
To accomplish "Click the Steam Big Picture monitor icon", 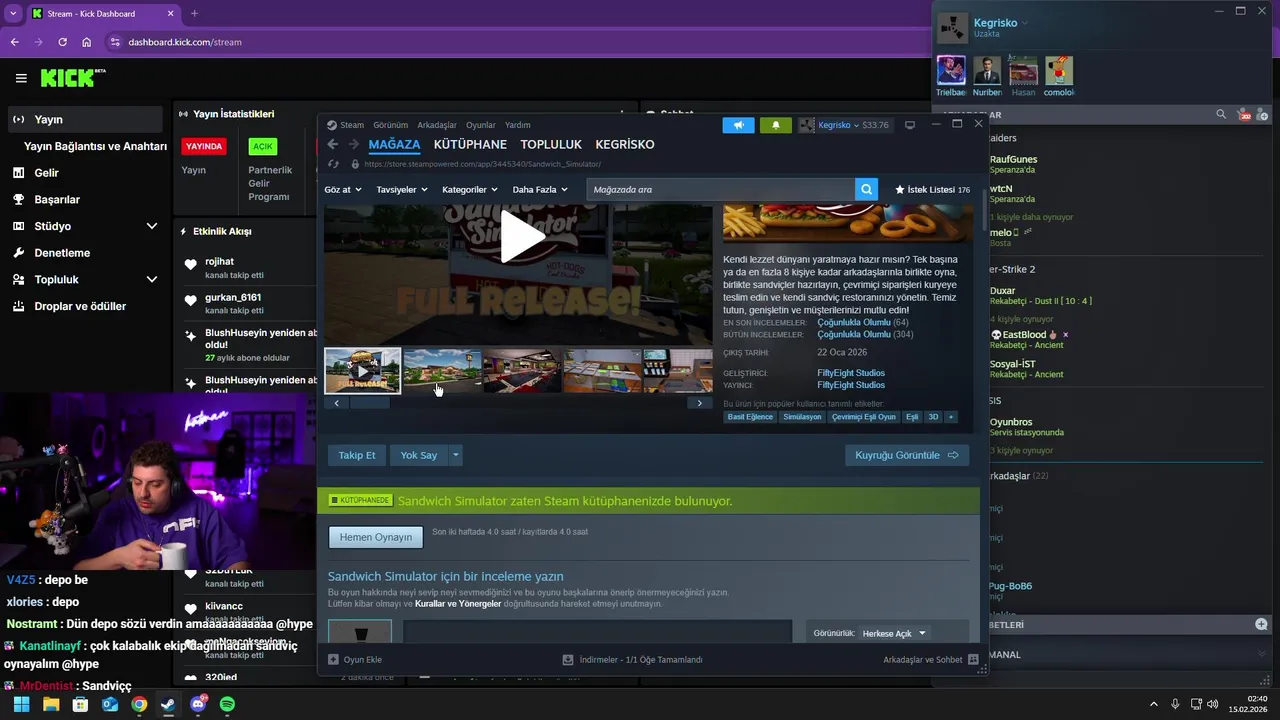I will pos(909,125).
